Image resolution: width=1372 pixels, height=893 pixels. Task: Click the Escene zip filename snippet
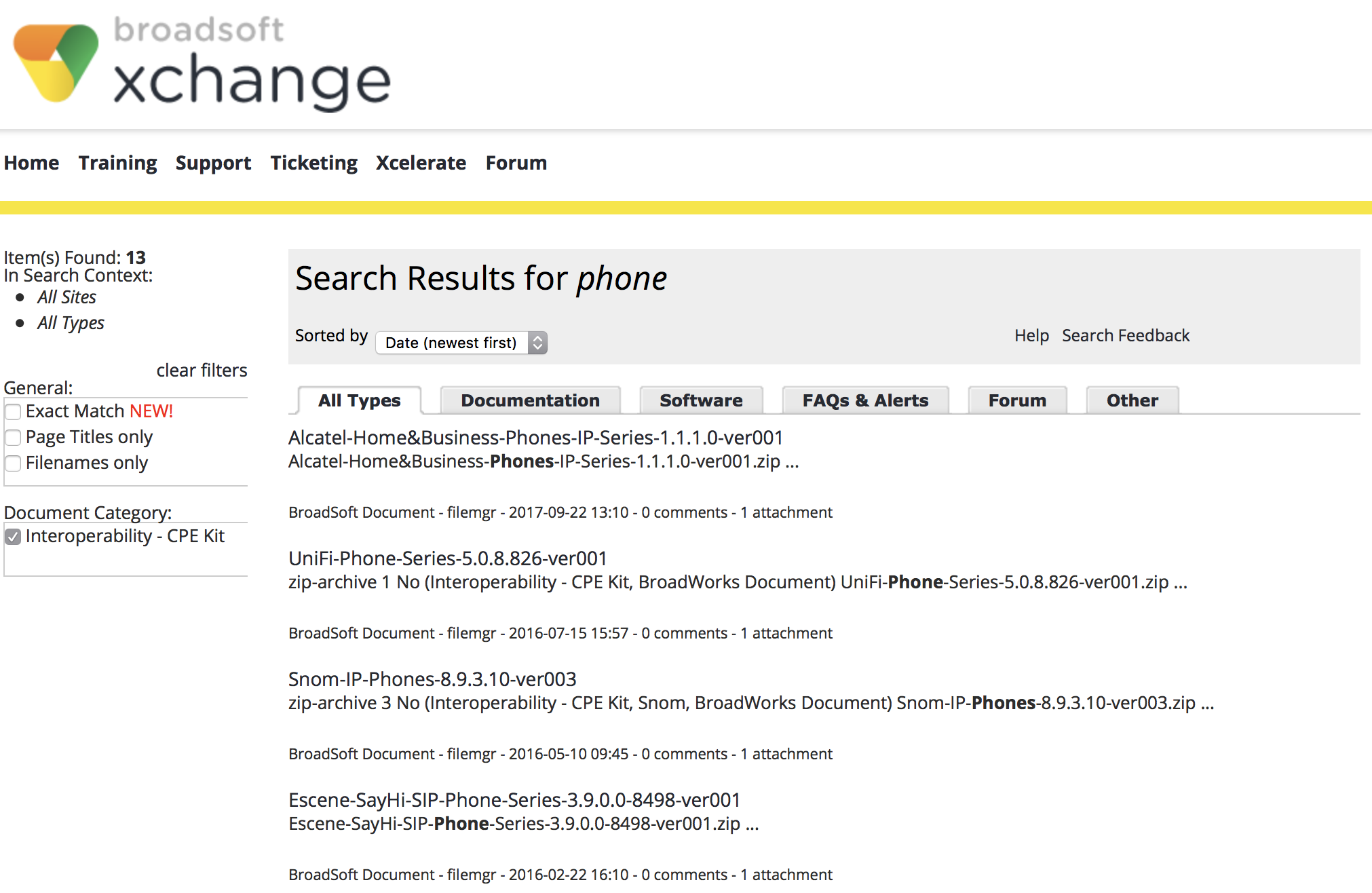(523, 824)
